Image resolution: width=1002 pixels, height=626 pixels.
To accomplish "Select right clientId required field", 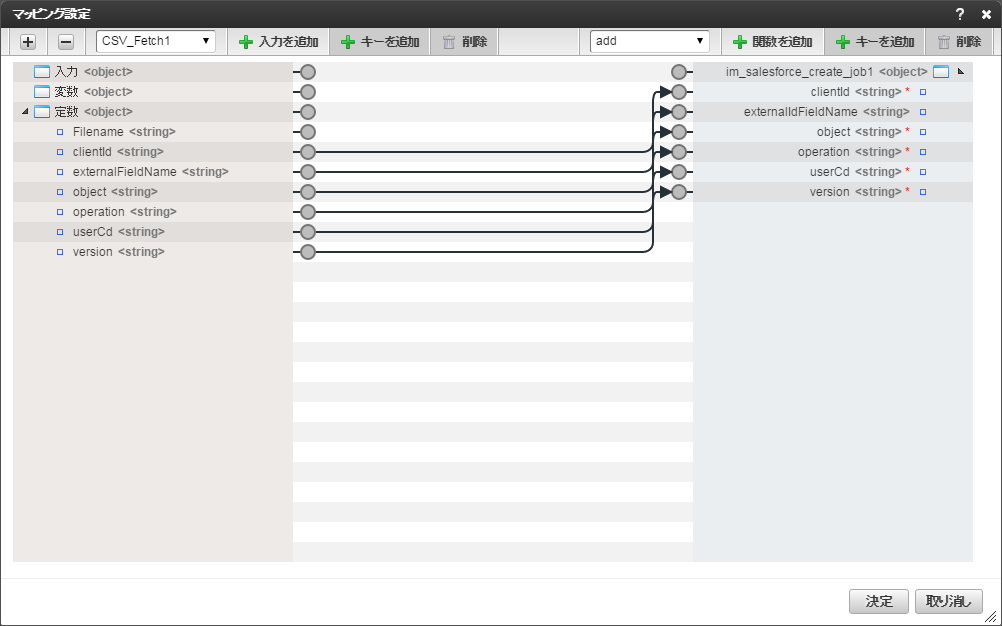I will pyautogui.click(x=833, y=92).
